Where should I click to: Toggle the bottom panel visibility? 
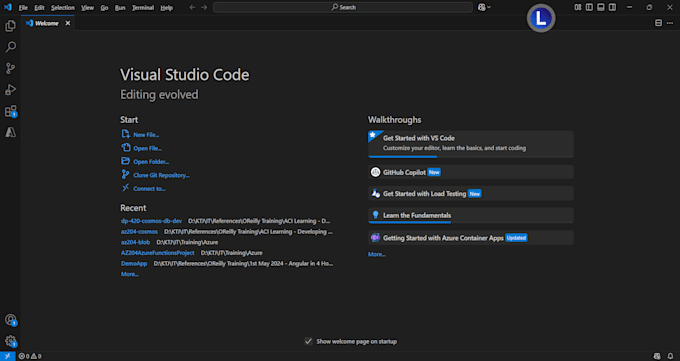[601, 7]
